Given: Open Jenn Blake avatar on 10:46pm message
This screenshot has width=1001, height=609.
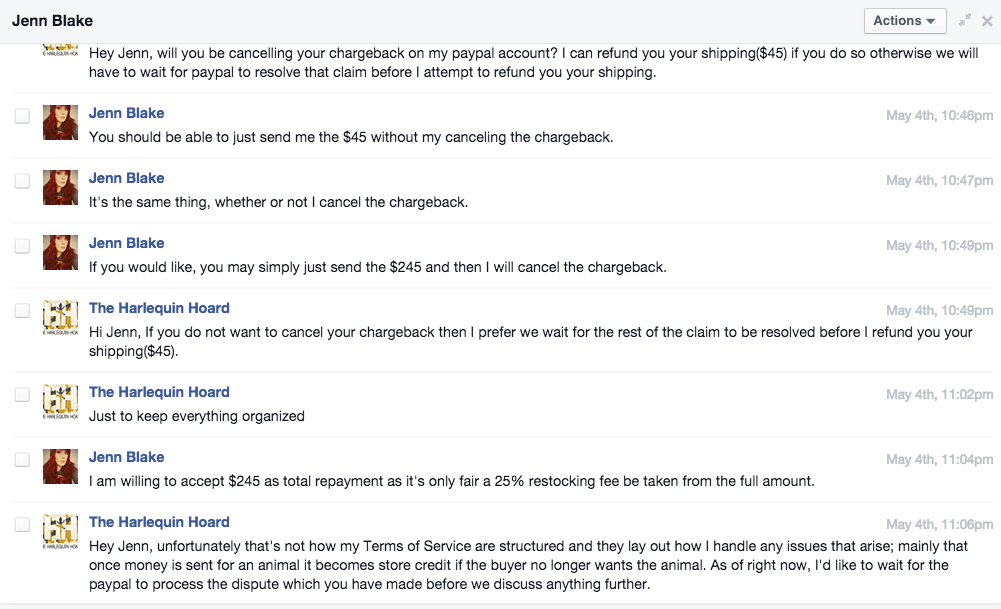Looking at the screenshot, I should pos(61,123).
